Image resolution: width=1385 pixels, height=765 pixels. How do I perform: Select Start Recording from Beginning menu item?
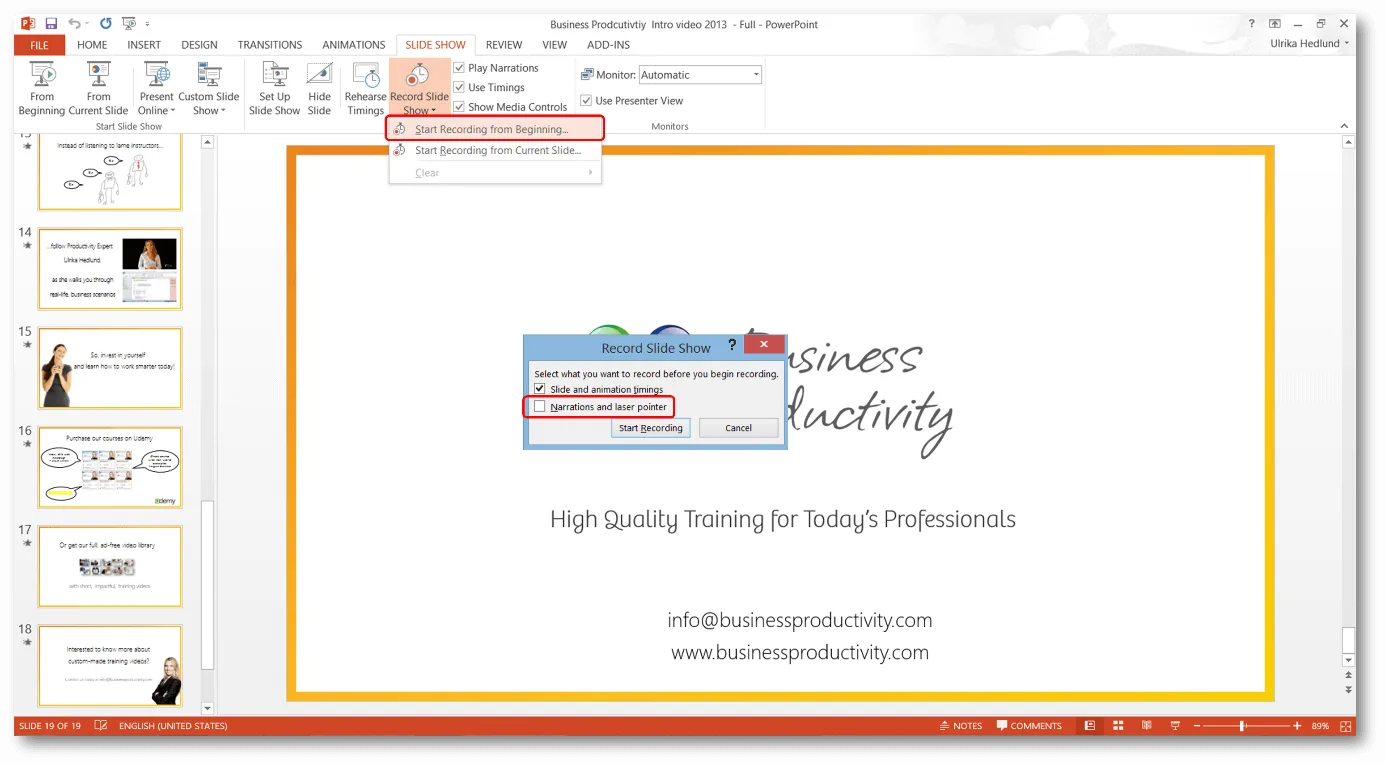[x=496, y=129]
